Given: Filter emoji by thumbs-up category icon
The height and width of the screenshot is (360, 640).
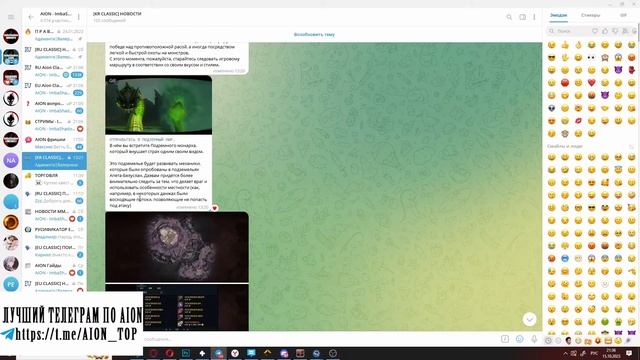Looking at the screenshot, I should (605, 31).
